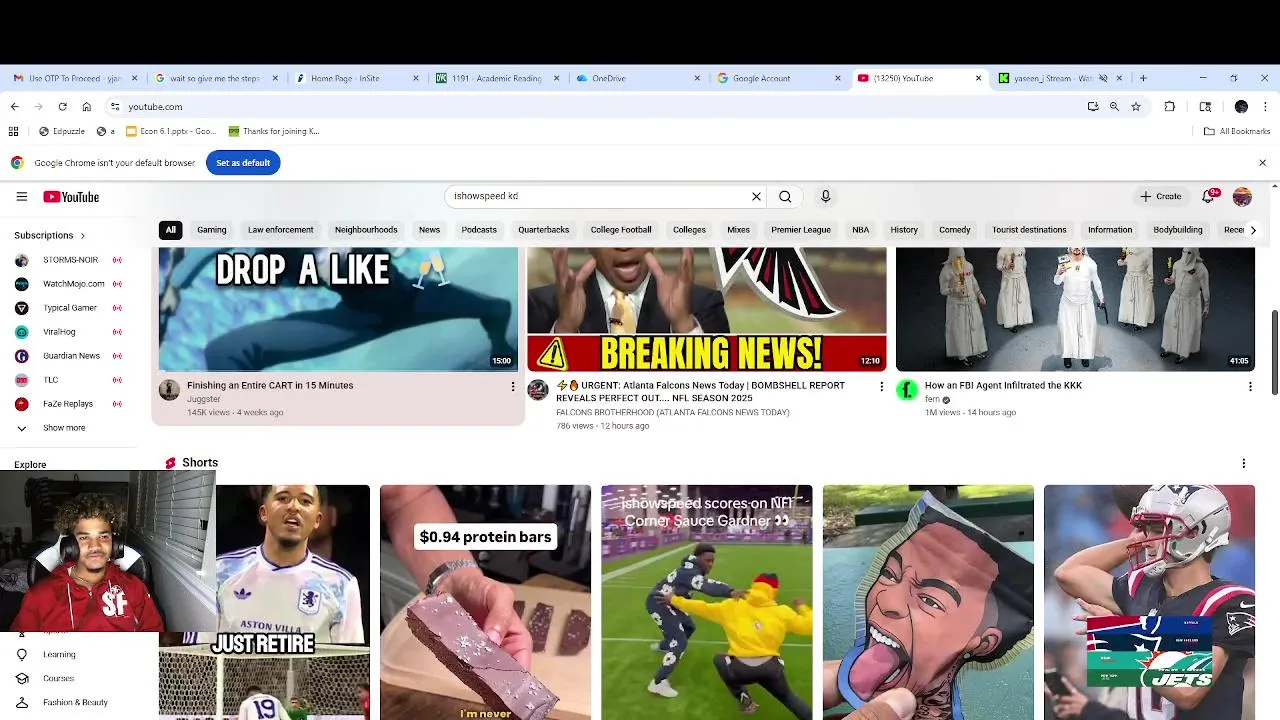Start voice search with the microphone
Viewport: 1280px width, 720px height.
(825, 197)
